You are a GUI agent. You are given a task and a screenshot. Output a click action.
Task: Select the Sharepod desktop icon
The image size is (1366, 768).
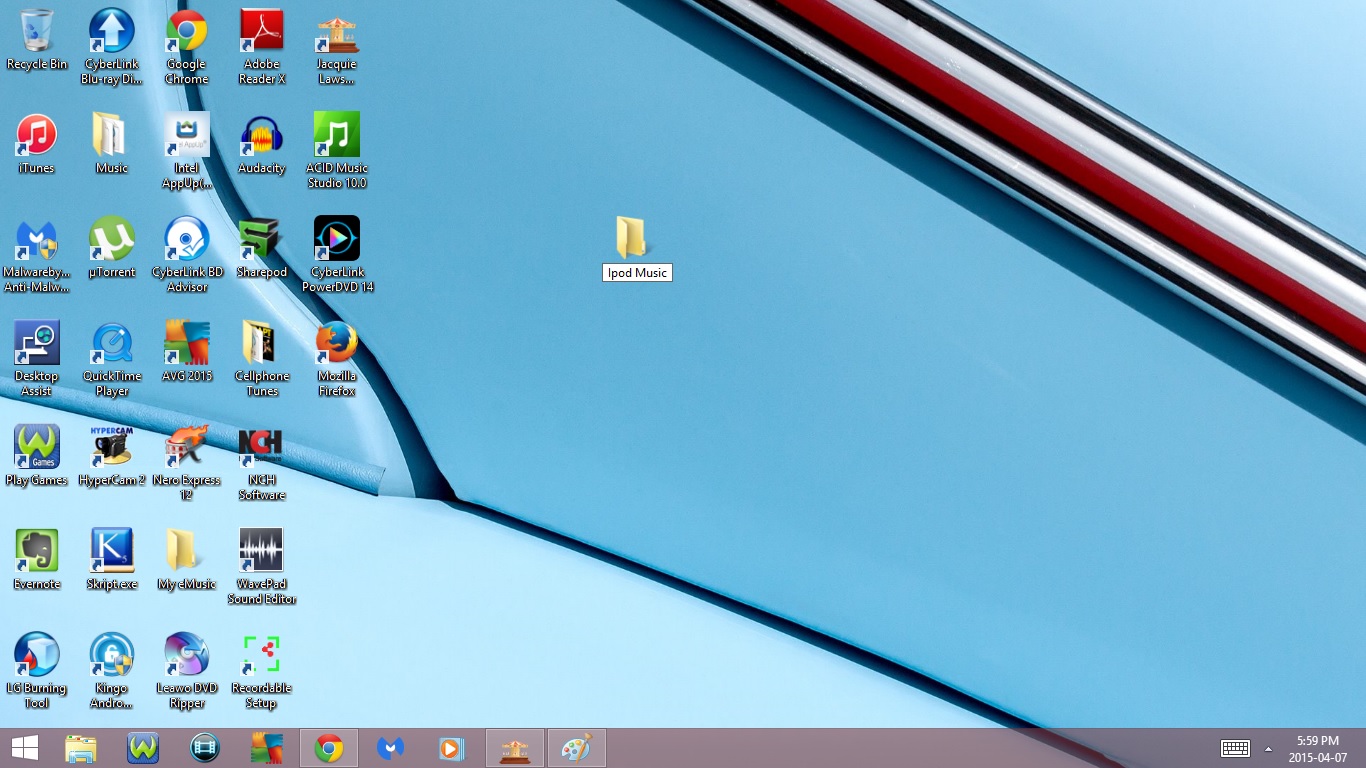(x=262, y=248)
